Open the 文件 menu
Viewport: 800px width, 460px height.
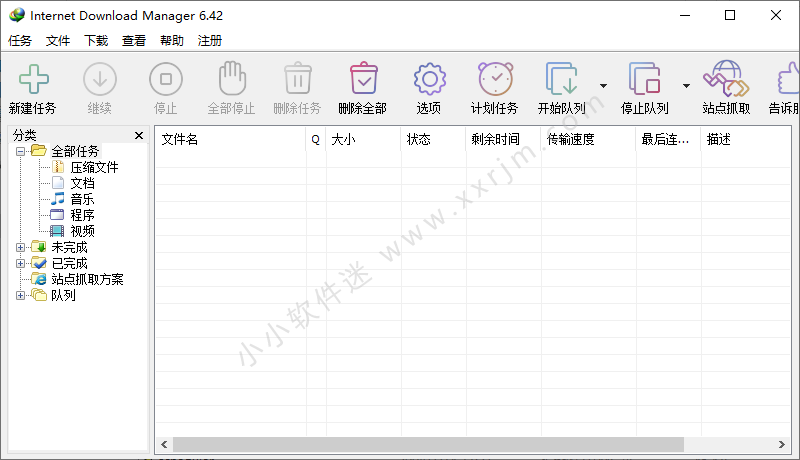pos(58,41)
